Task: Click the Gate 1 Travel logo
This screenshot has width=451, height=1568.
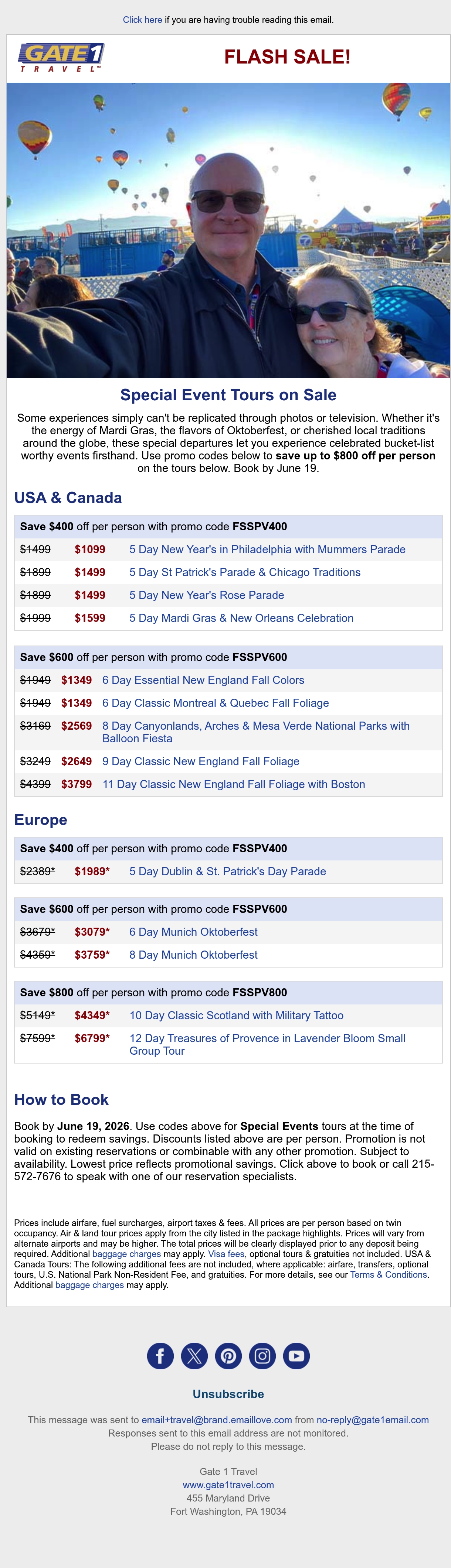Action: point(61,57)
